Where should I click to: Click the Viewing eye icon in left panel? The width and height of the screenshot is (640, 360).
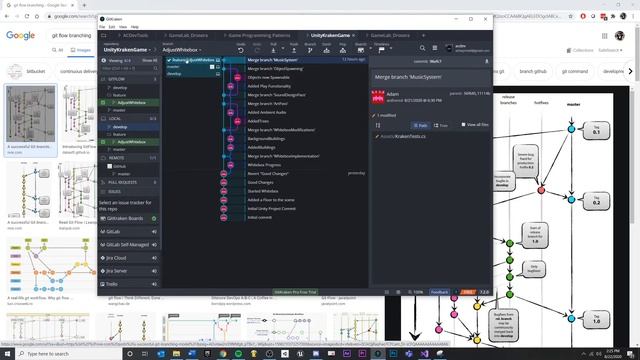point(104,60)
